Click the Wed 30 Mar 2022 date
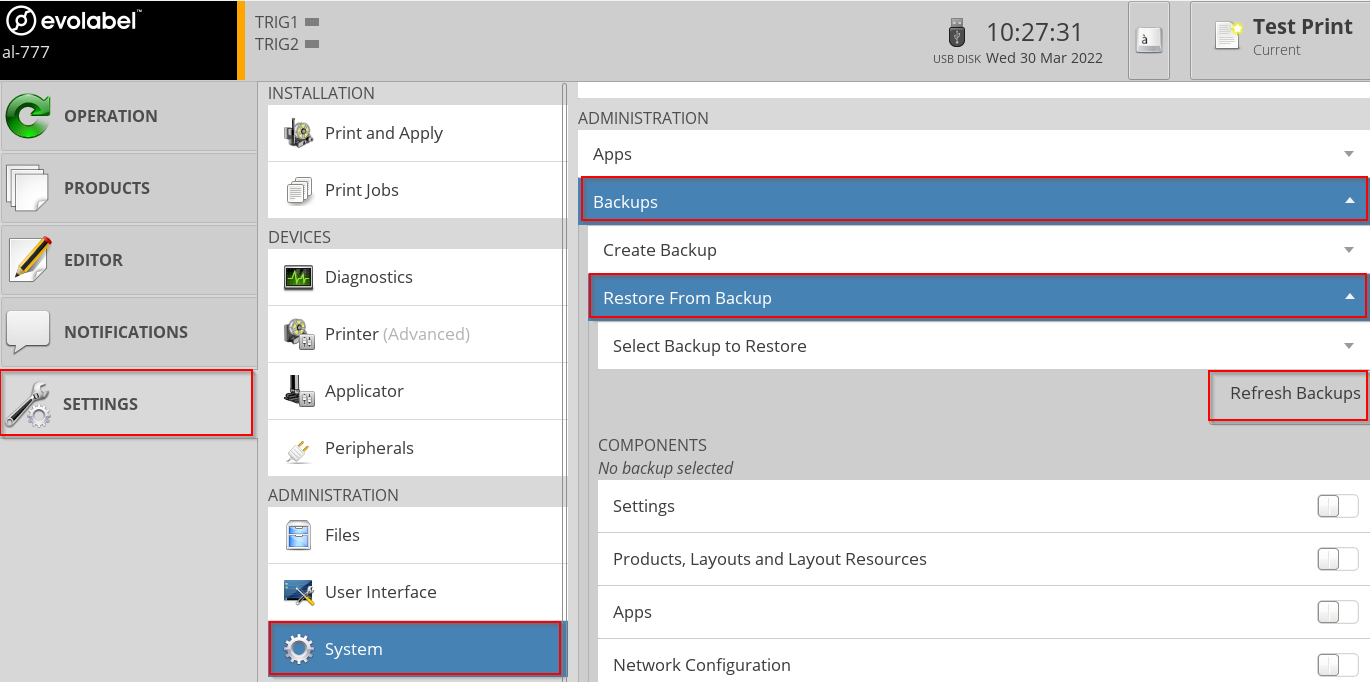This screenshot has width=1370, height=682. coord(1044,58)
